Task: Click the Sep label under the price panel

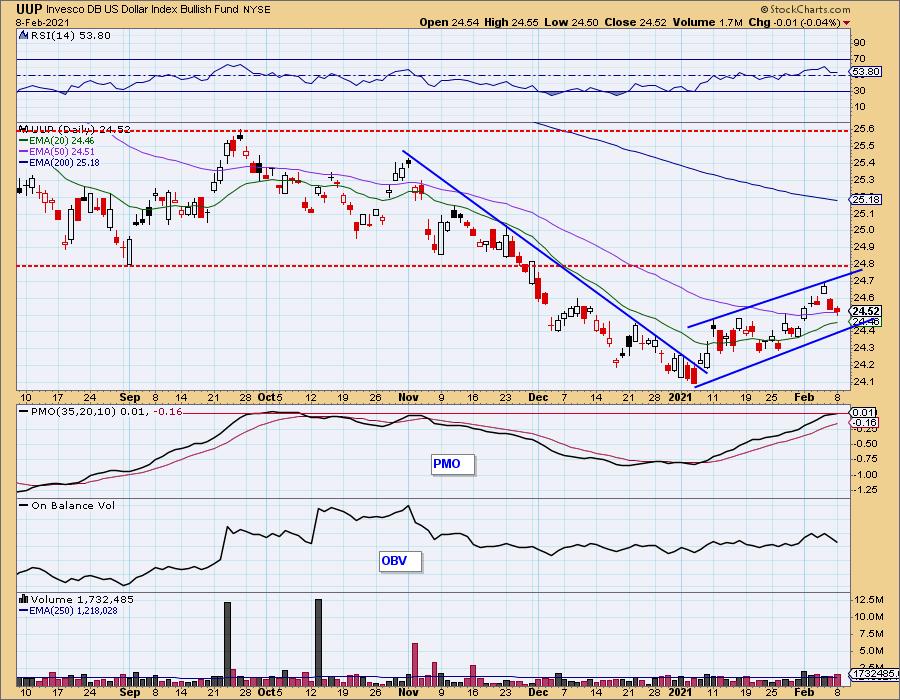Action: pyautogui.click(x=130, y=397)
